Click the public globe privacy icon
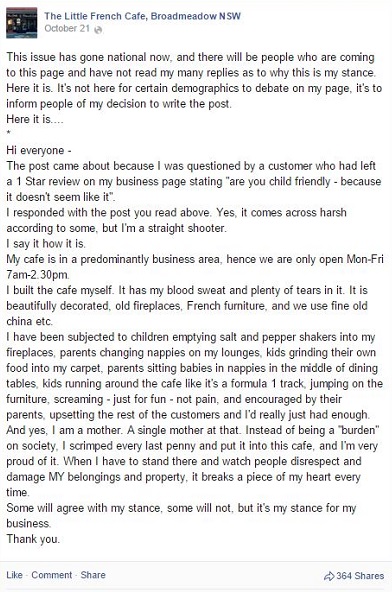The height and width of the screenshot is (592, 392). coord(98,30)
